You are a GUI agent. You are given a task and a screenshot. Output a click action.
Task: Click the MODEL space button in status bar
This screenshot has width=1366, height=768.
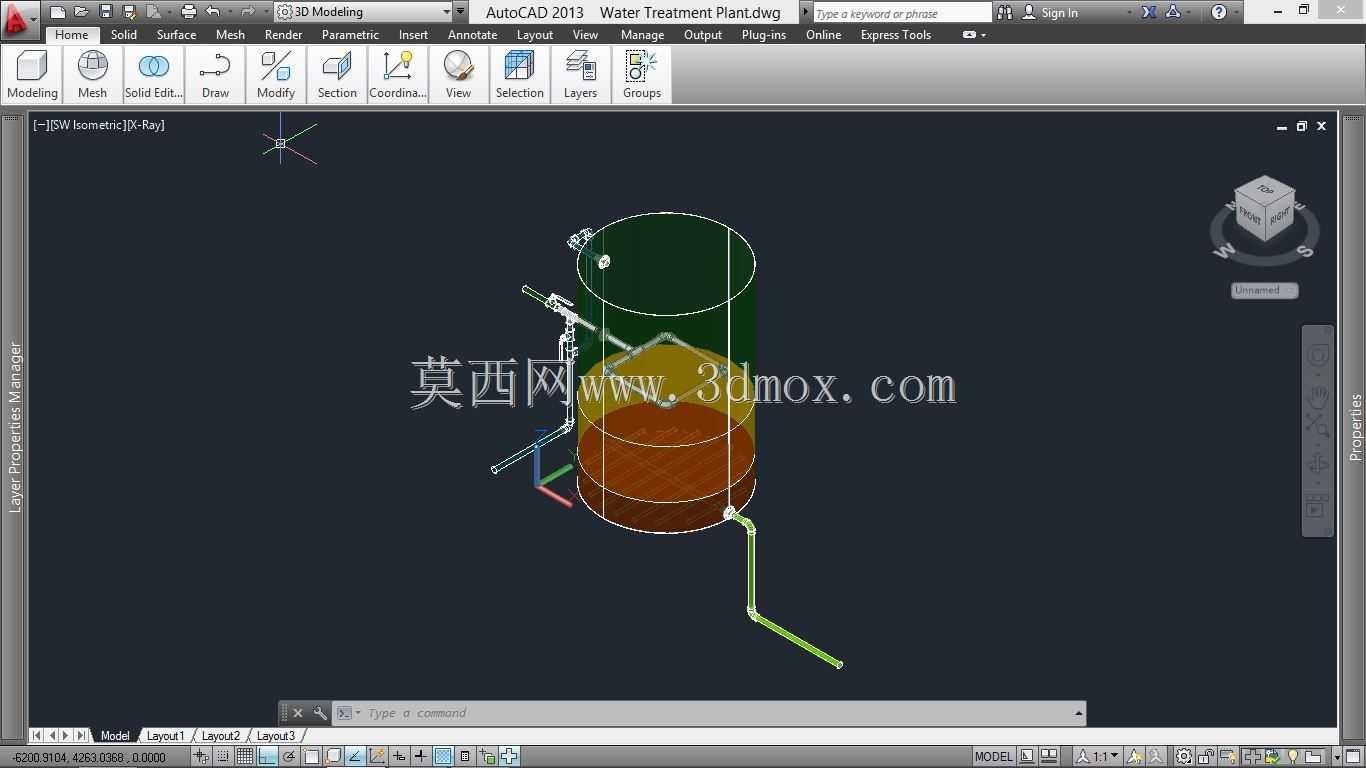coord(994,756)
